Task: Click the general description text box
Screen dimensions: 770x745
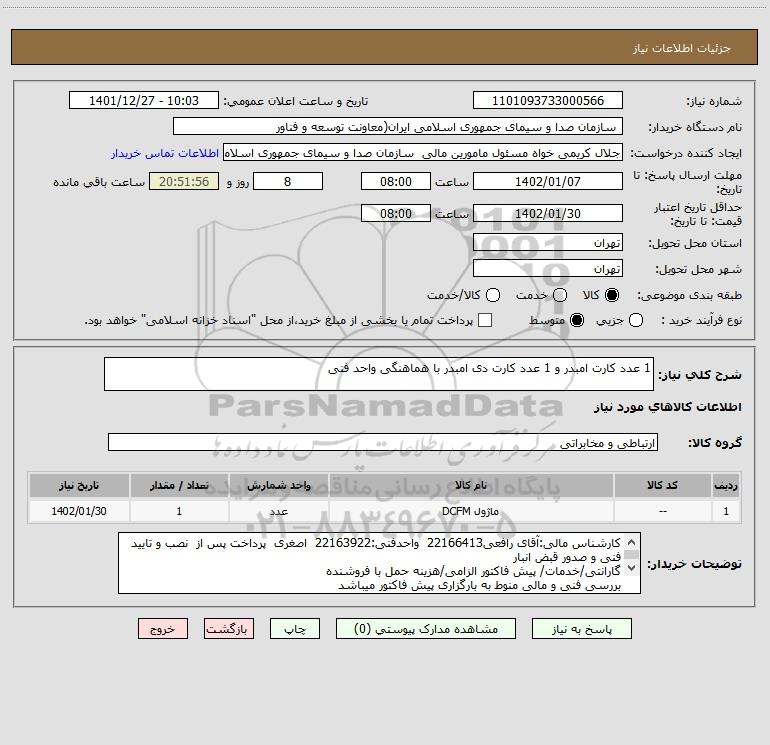Action: [x=379, y=374]
